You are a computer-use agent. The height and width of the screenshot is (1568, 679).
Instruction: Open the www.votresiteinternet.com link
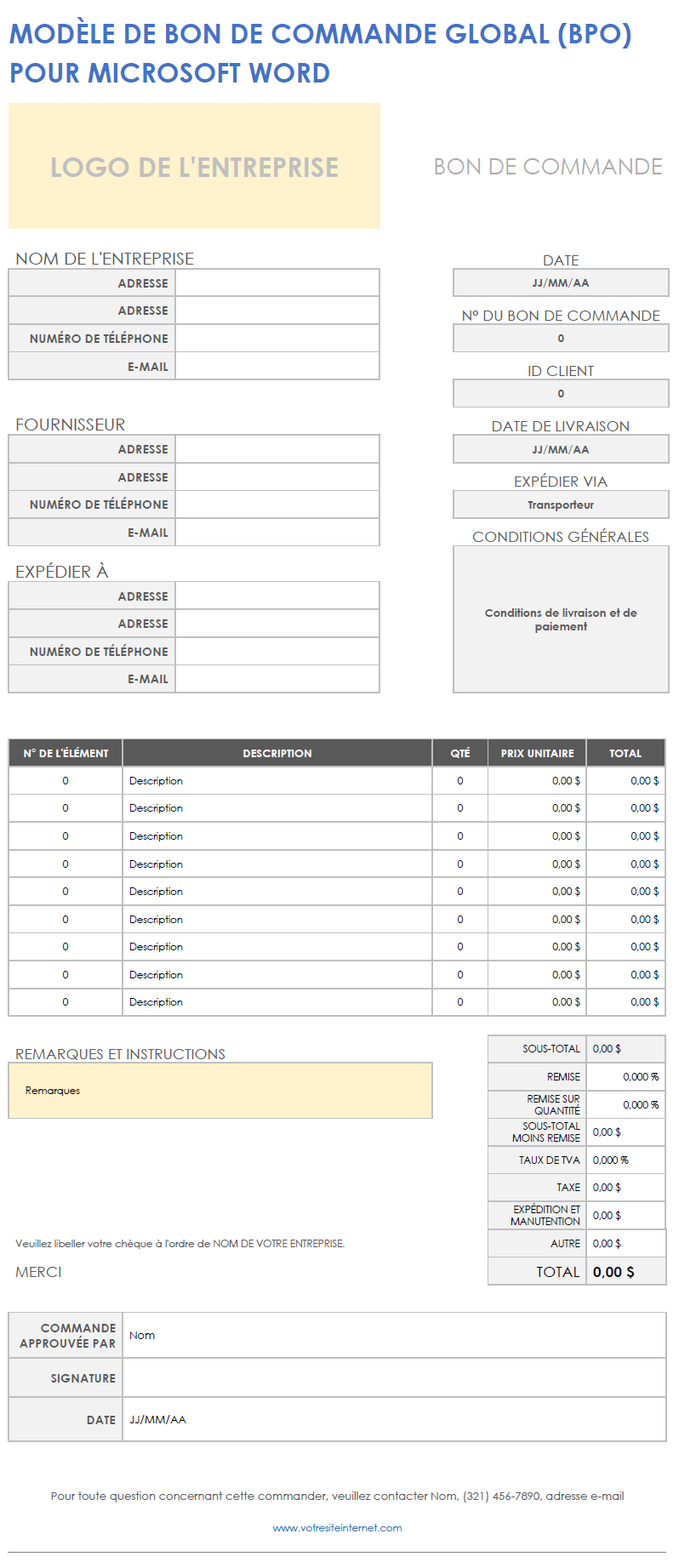click(x=337, y=1528)
